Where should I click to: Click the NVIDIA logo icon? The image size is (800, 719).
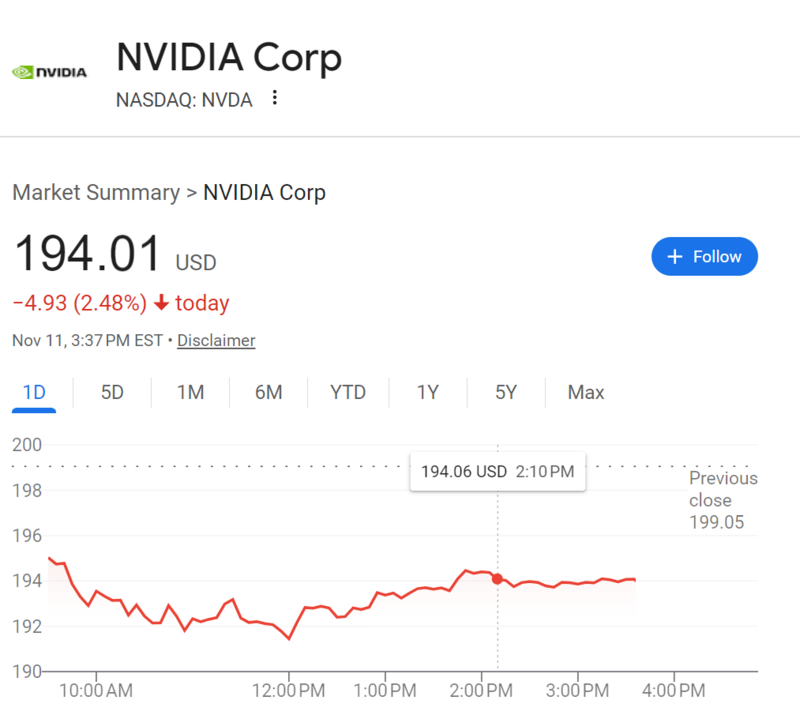click(x=48, y=72)
